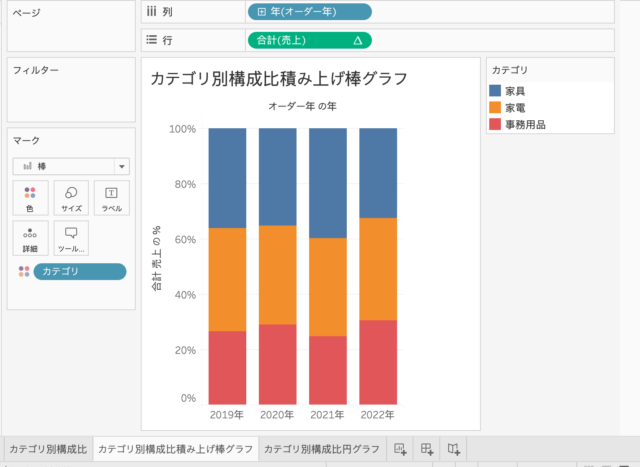Select the 家具 blue legend swatch
640x467 pixels.
pyautogui.click(x=495, y=91)
